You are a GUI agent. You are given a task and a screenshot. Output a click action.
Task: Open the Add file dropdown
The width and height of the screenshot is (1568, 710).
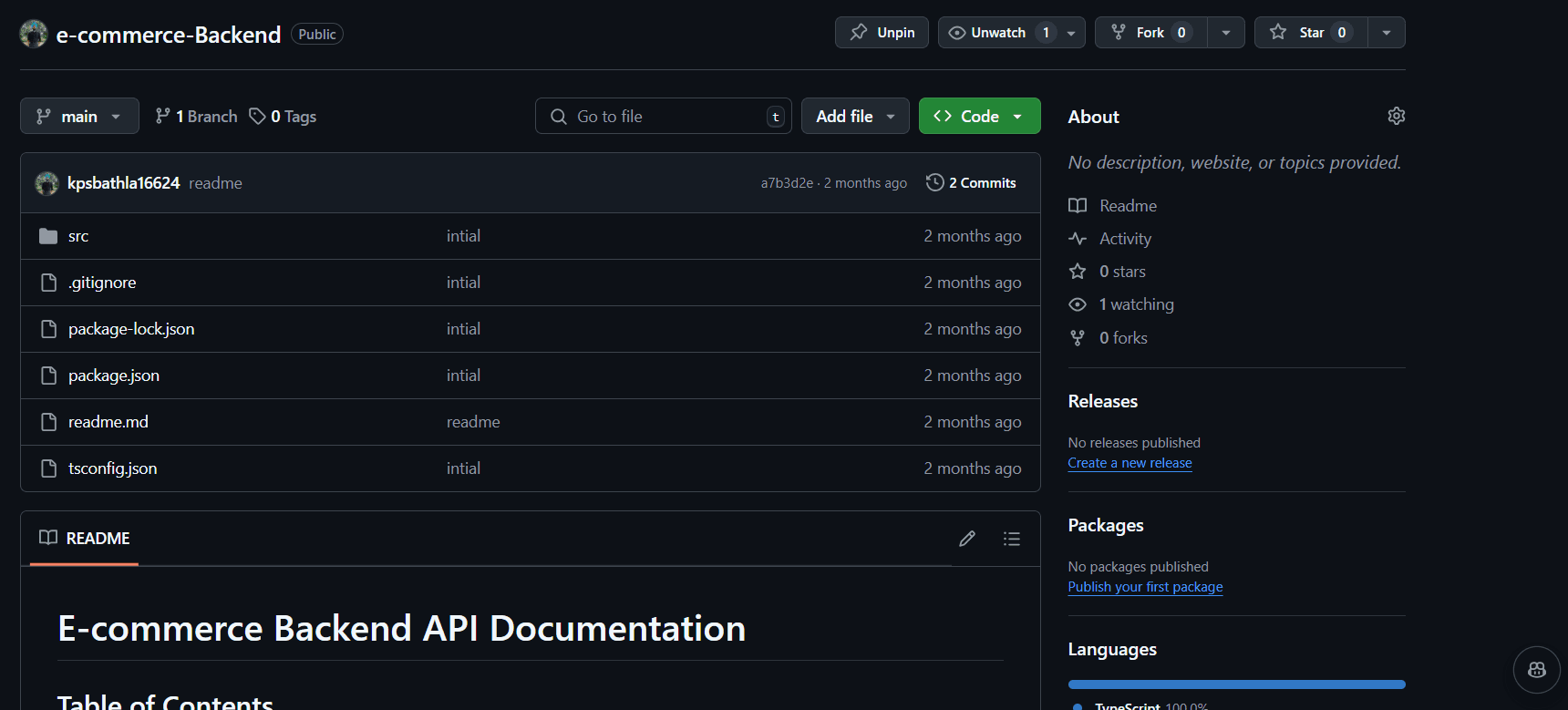855,116
